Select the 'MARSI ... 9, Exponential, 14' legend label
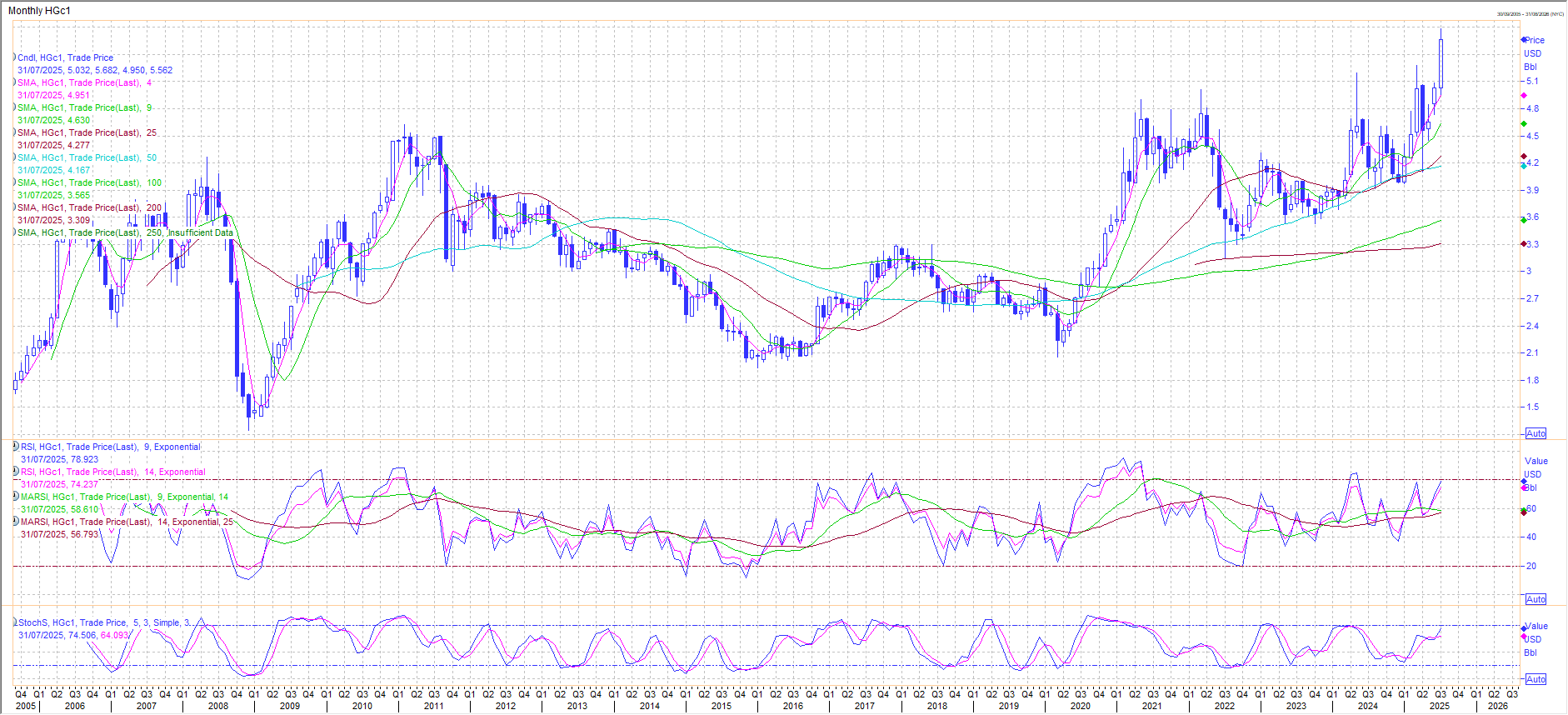1568x715 pixels. point(124,497)
